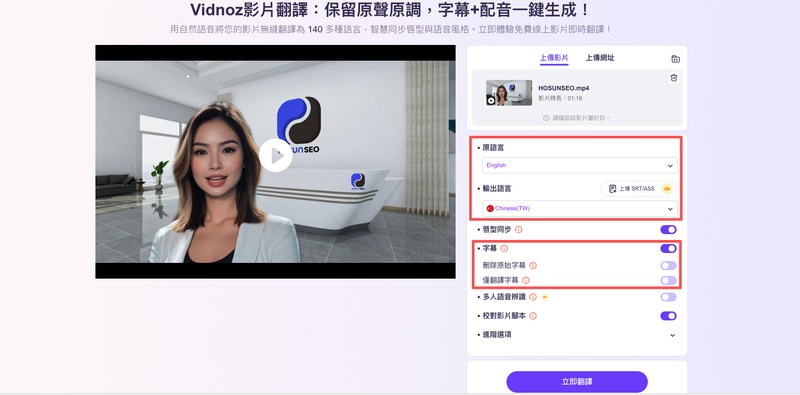Screen dimensions: 800x395
Task: Open the 原語言 English dropdown
Action: coord(580,165)
